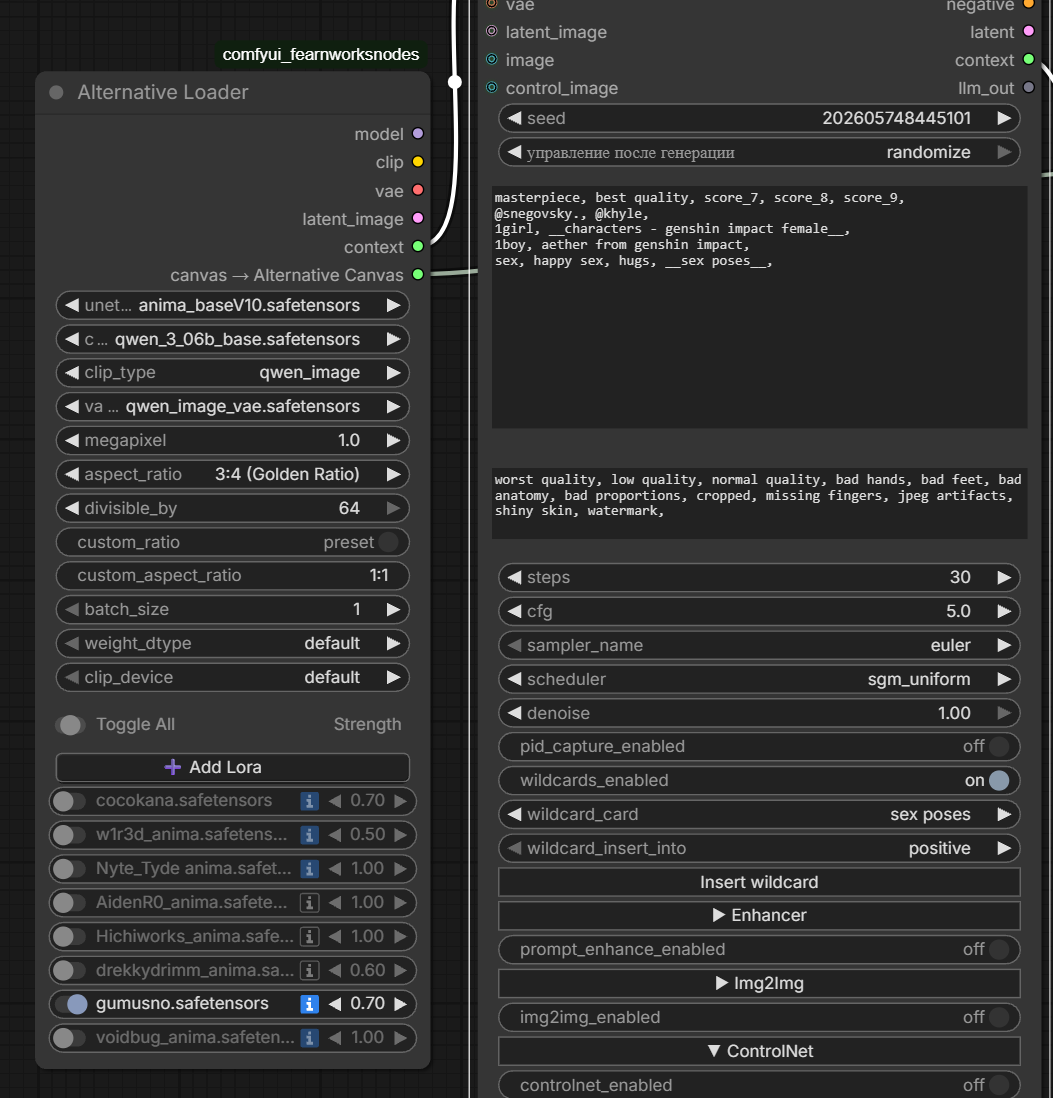Click the context output dot on Alternative Loader
The image size is (1053, 1098).
coord(418,246)
